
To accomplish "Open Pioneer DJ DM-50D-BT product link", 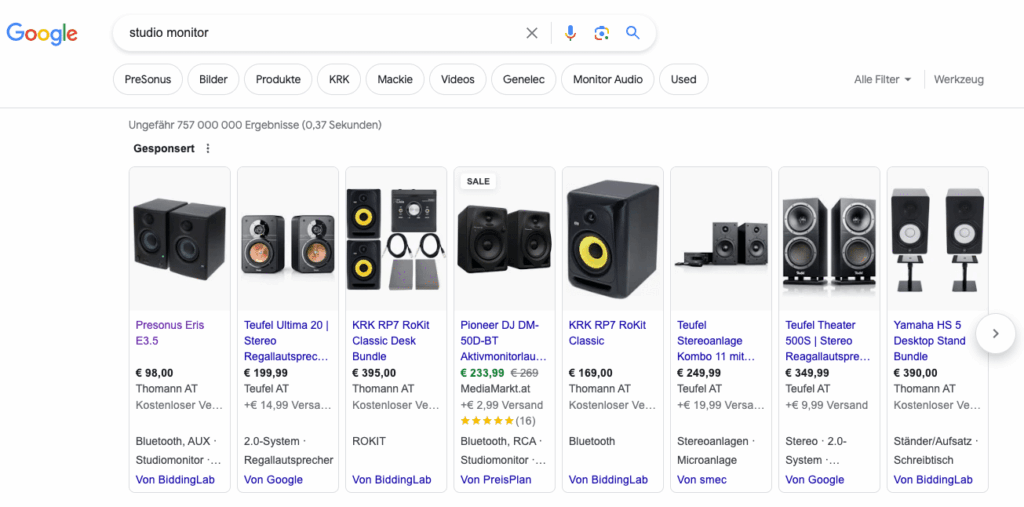I will [504, 340].
